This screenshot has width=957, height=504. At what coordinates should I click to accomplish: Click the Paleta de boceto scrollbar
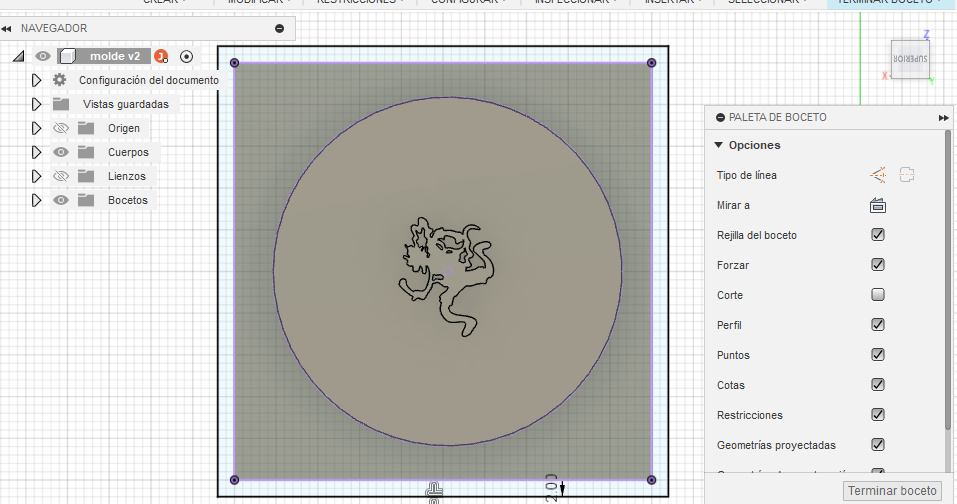[948, 281]
